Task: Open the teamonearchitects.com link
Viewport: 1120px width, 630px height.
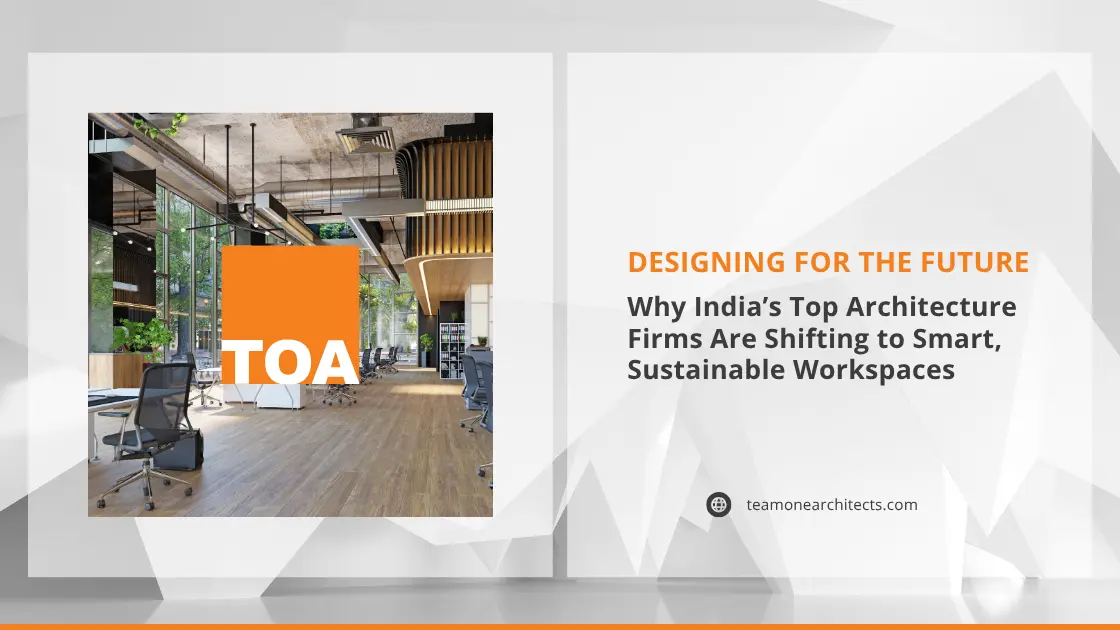Action: tap(831, 504)
